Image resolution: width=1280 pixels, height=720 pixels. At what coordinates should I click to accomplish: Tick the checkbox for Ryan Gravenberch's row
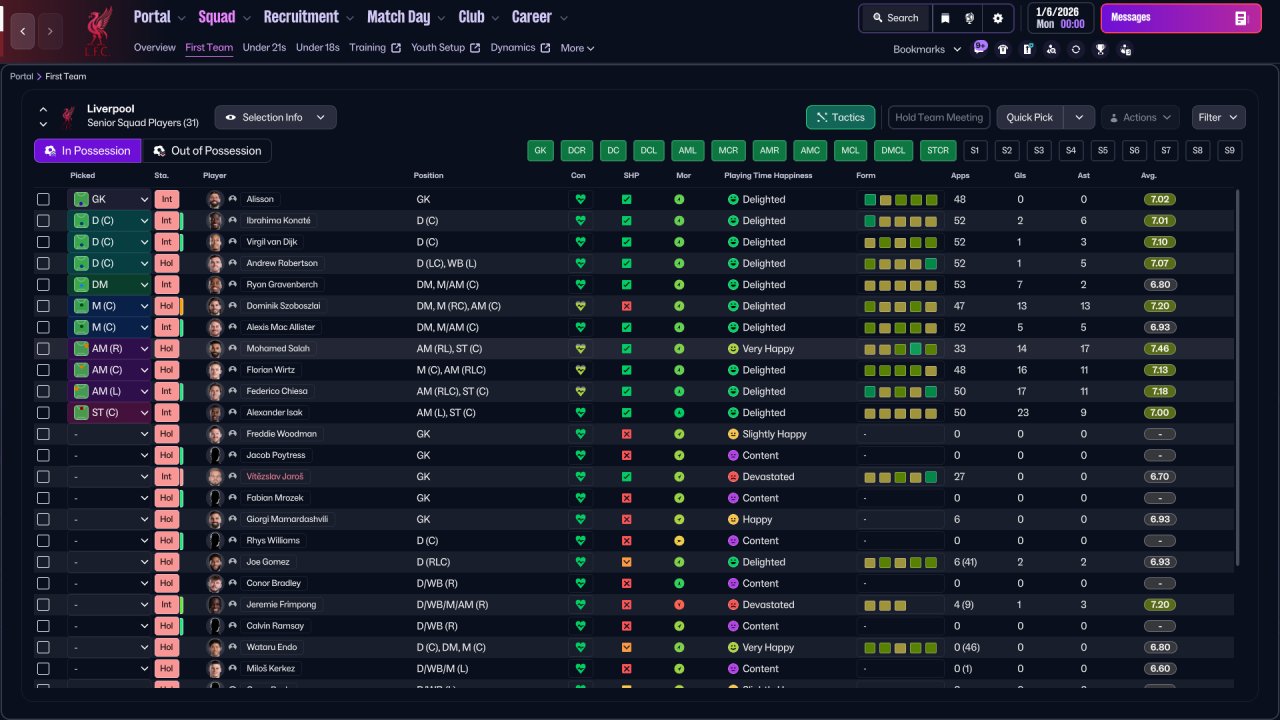[x=43, y=285]
